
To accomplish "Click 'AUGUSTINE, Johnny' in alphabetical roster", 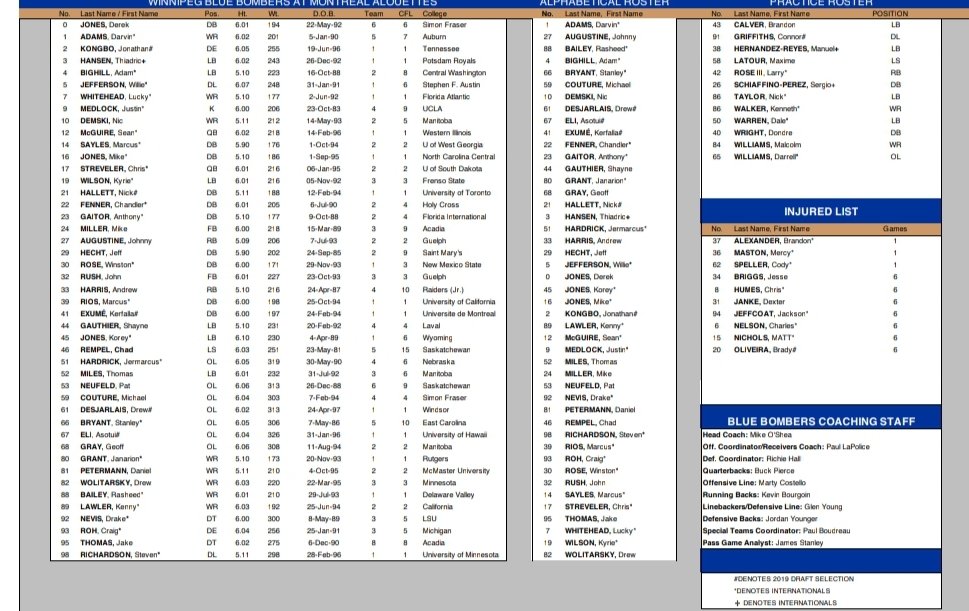I will [600, 36].
